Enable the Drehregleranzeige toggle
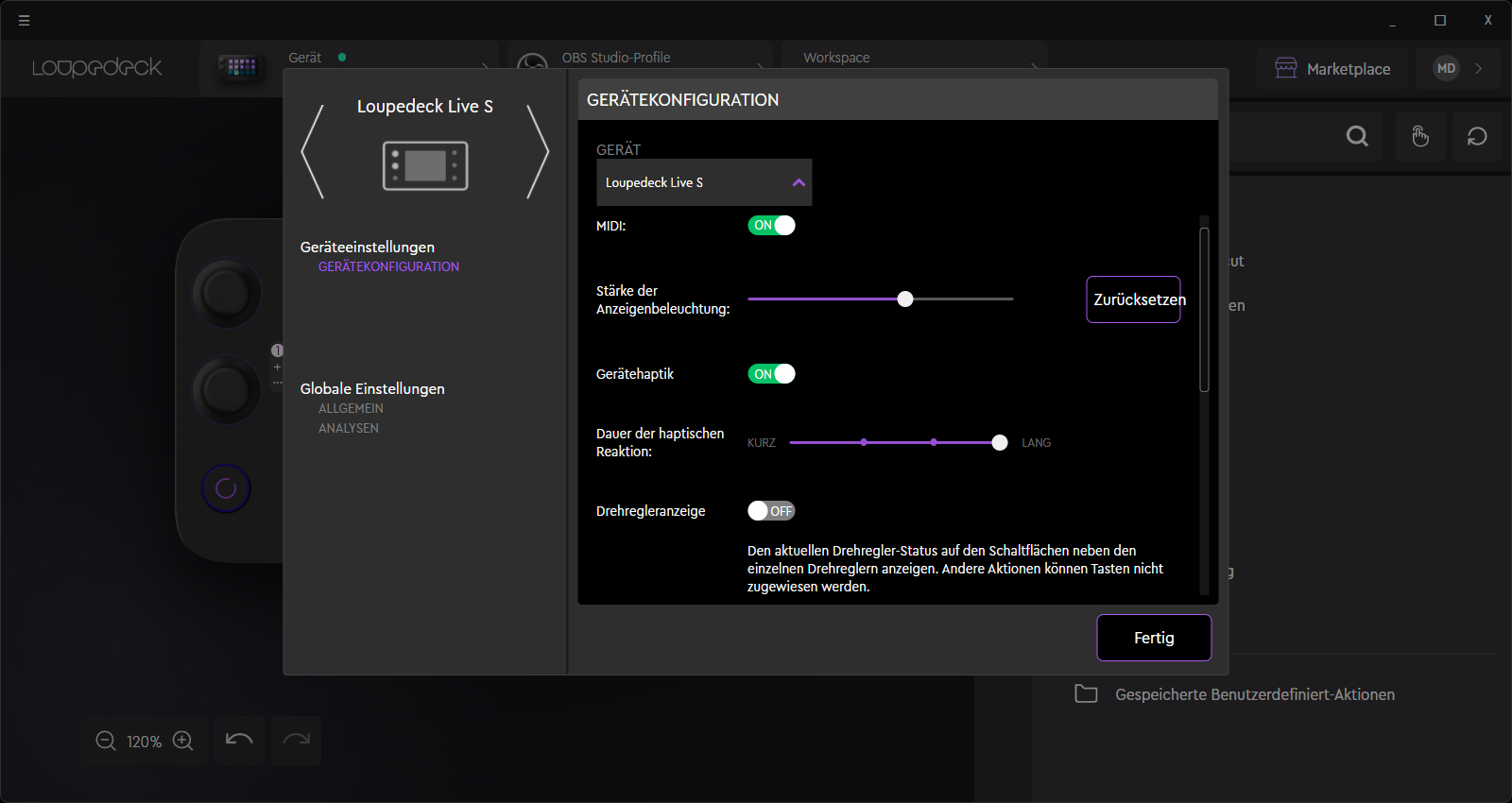Image resolution: width=1512 pixels, height=803 pixels. (x=771, y=511)
